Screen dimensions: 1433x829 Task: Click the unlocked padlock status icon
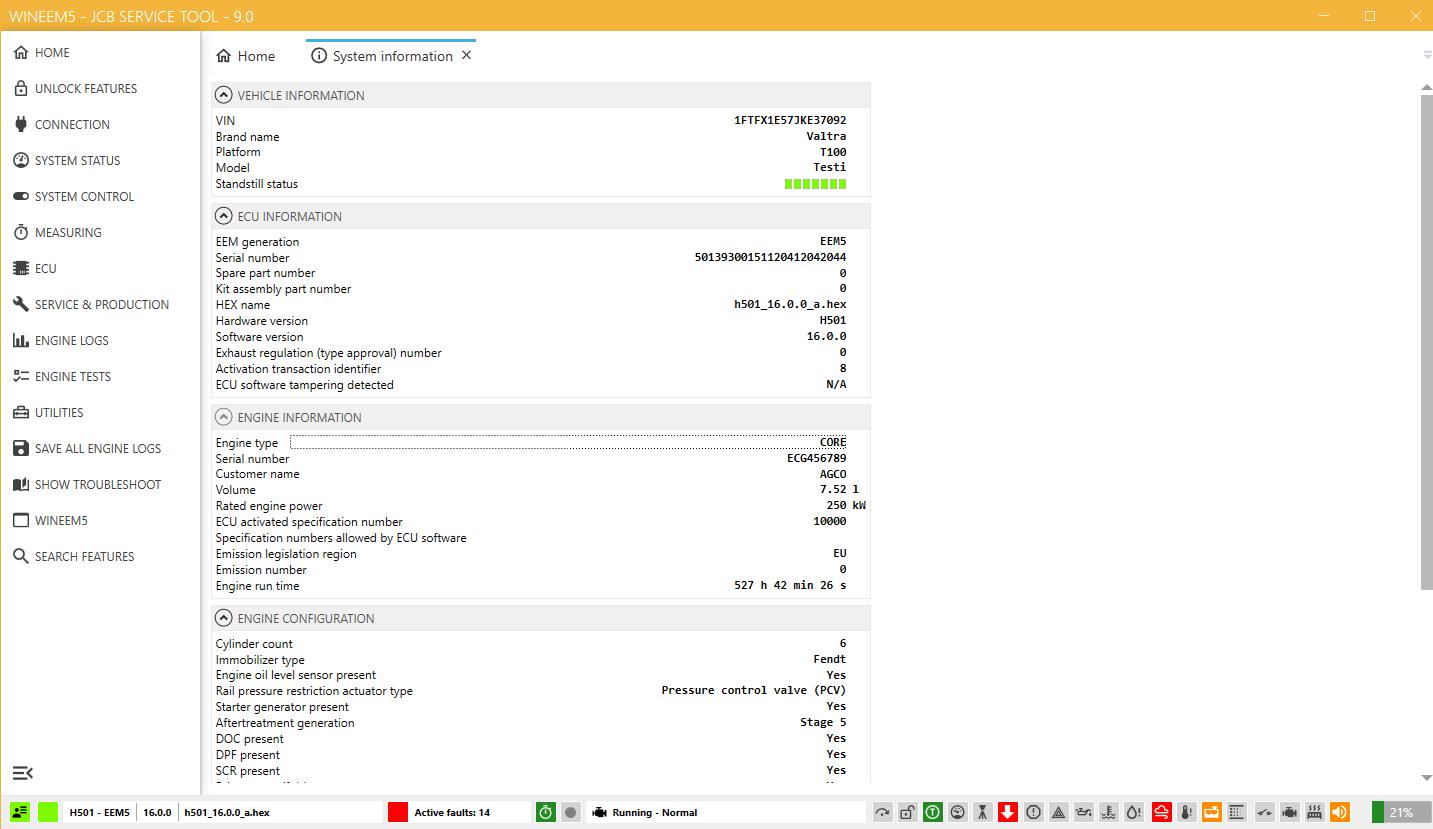point(909,812)
